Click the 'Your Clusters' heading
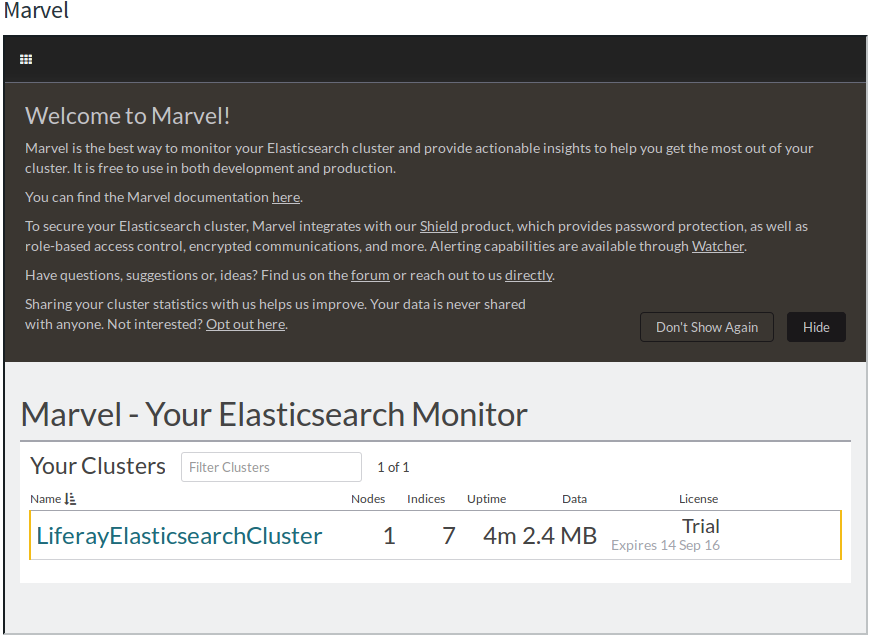The height and width of the screenshot is (637, 869). 98,466
